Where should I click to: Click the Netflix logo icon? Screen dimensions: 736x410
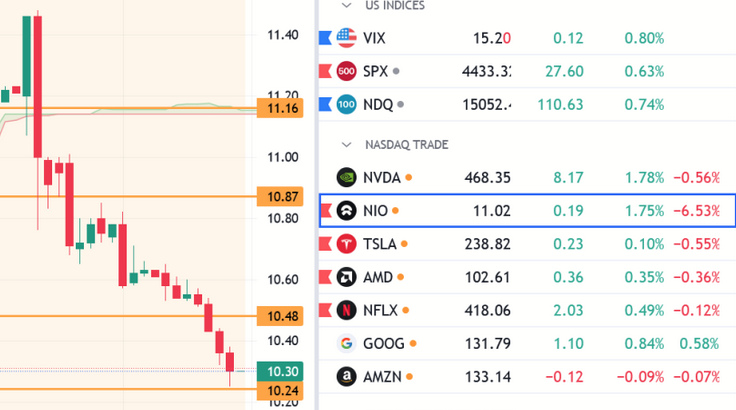tap(347, 310)
